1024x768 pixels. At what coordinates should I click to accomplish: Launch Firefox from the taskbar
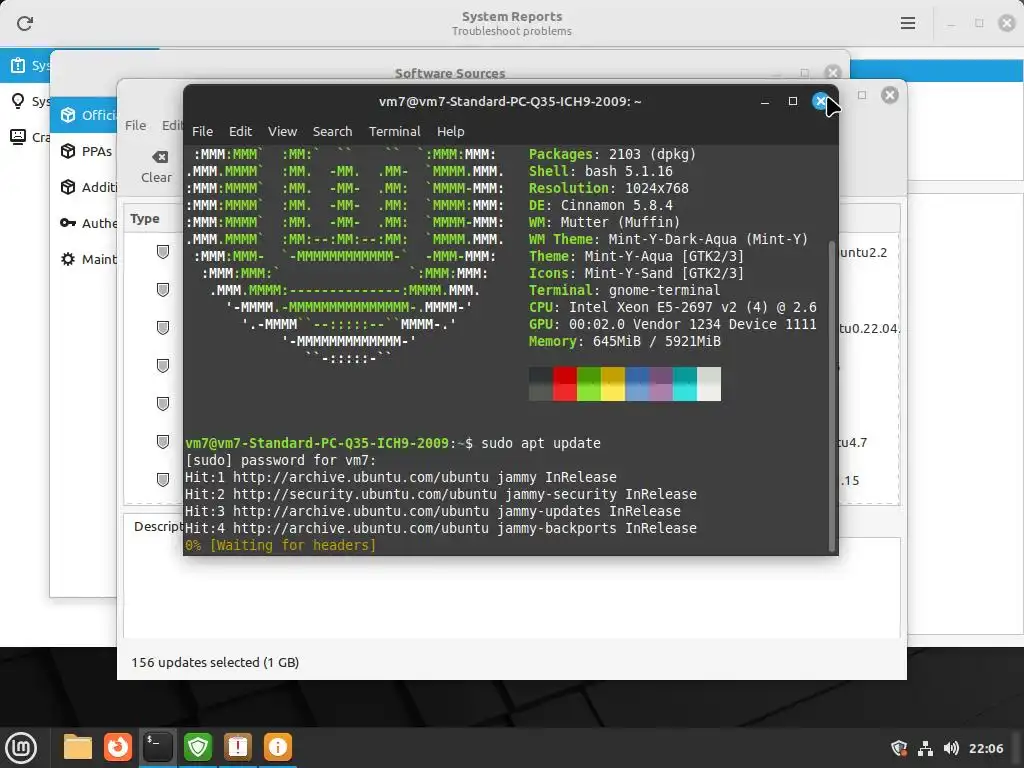[x=118, y=747]
